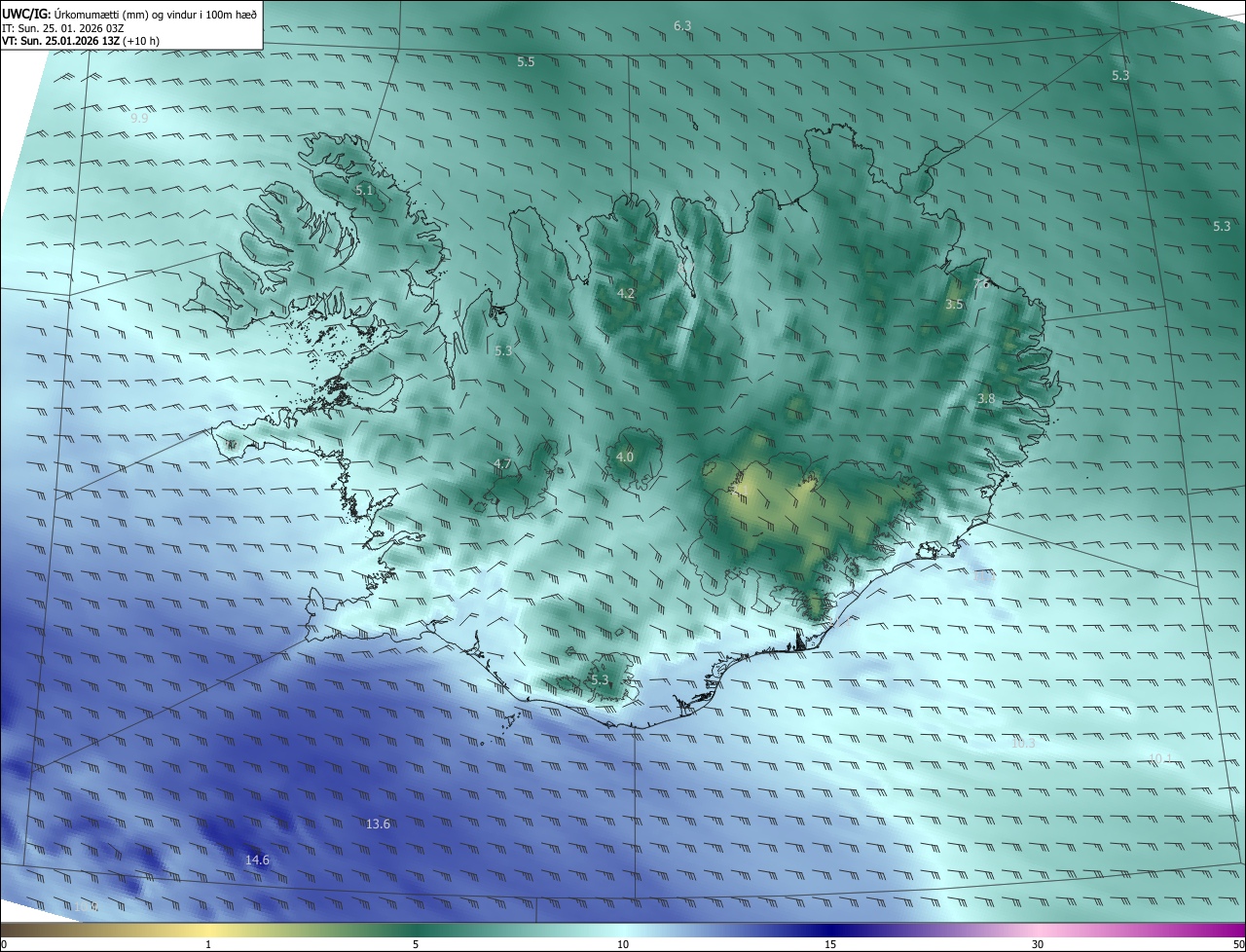Viewport: 1246px width, 952px height.
Task: Click the colorbar tick label 0
Action: pos(4,944)
